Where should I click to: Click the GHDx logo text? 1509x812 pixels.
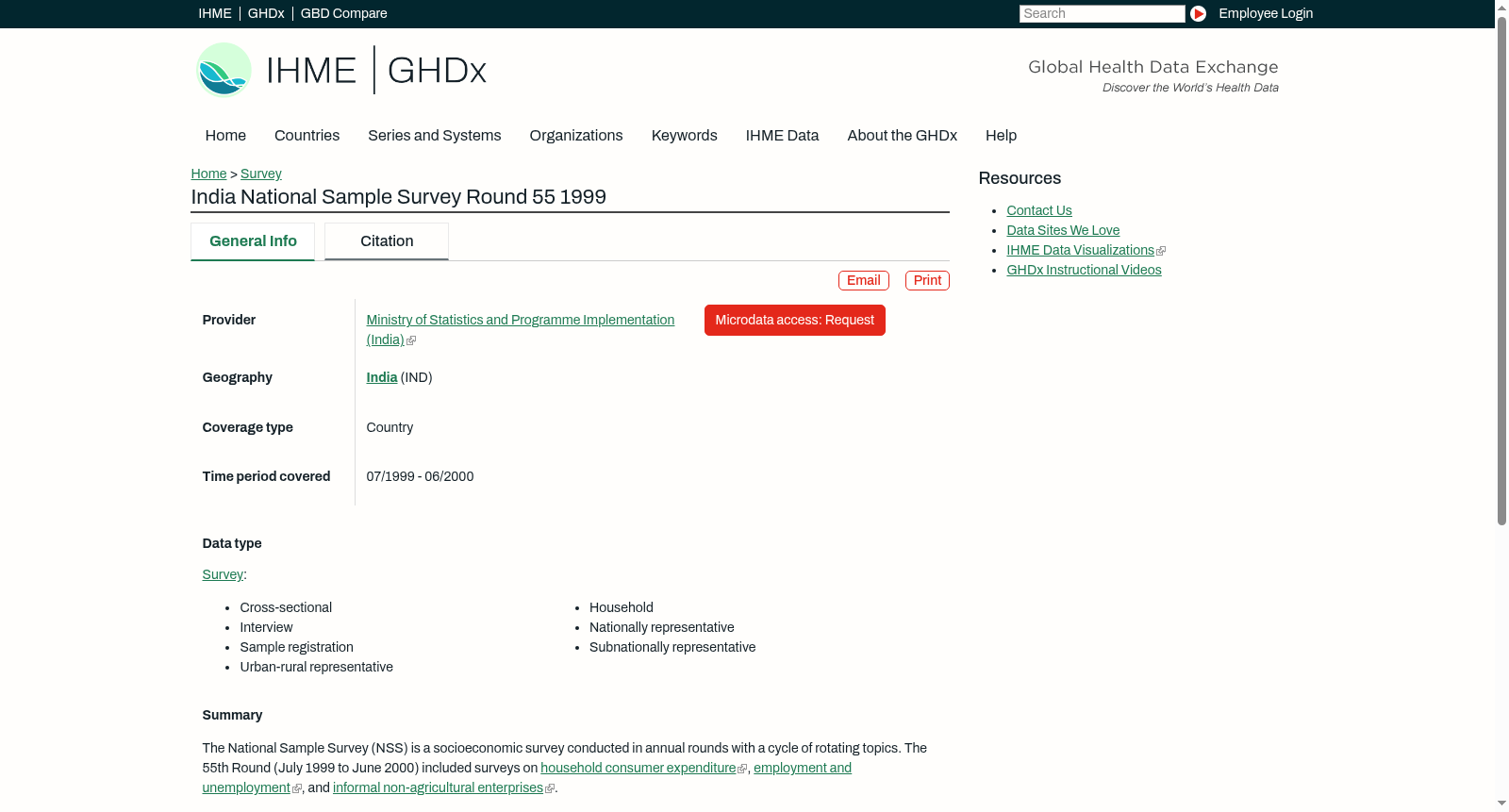[x=437, y=71]
